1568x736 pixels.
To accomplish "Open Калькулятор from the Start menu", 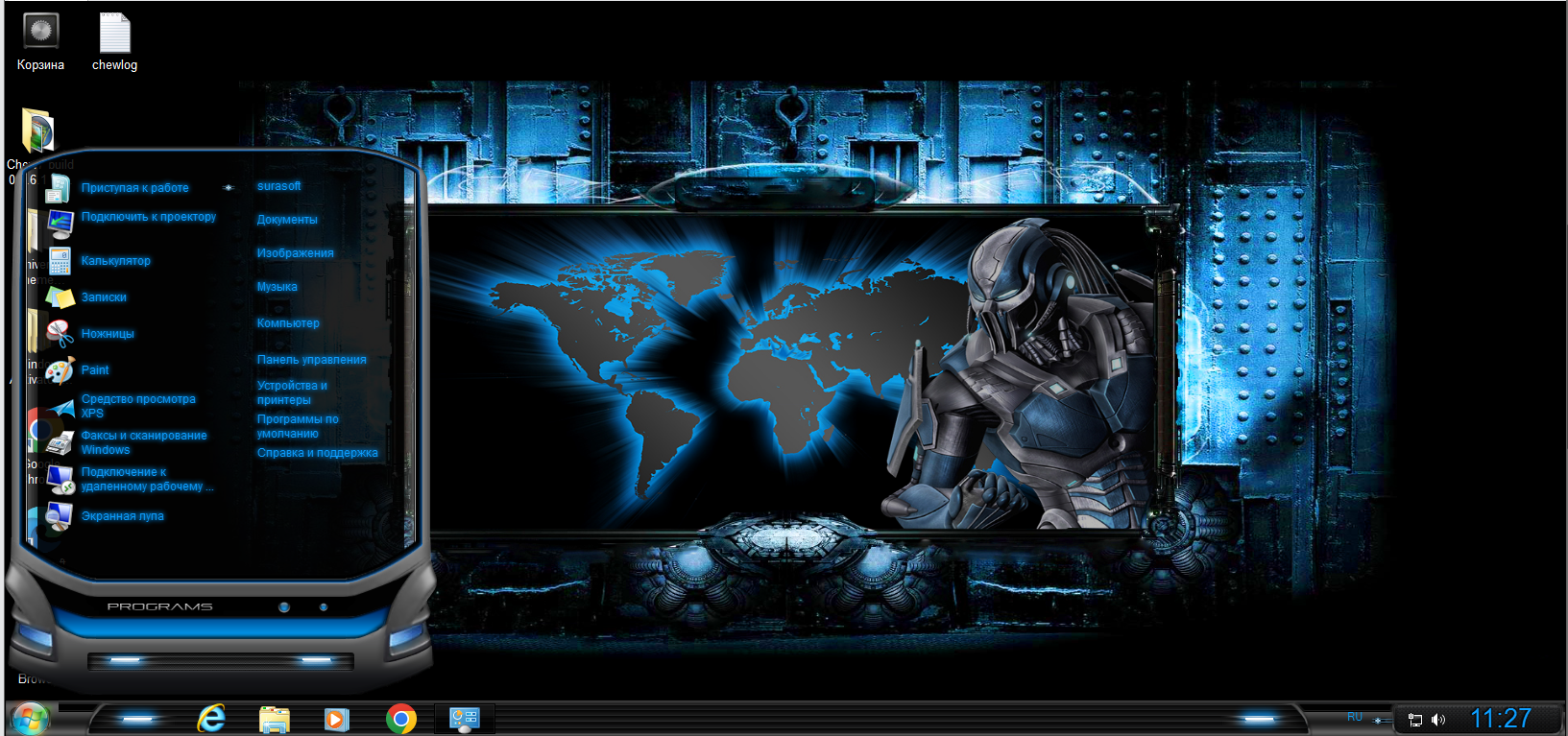I will click(115, 261).
